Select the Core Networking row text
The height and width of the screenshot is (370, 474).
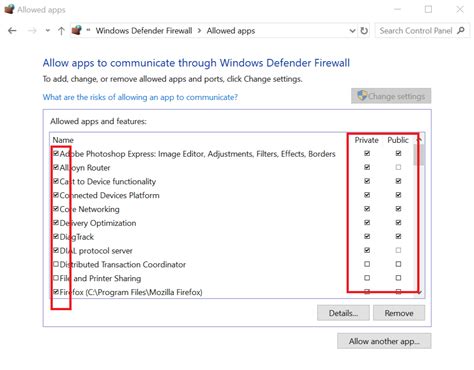90,209
